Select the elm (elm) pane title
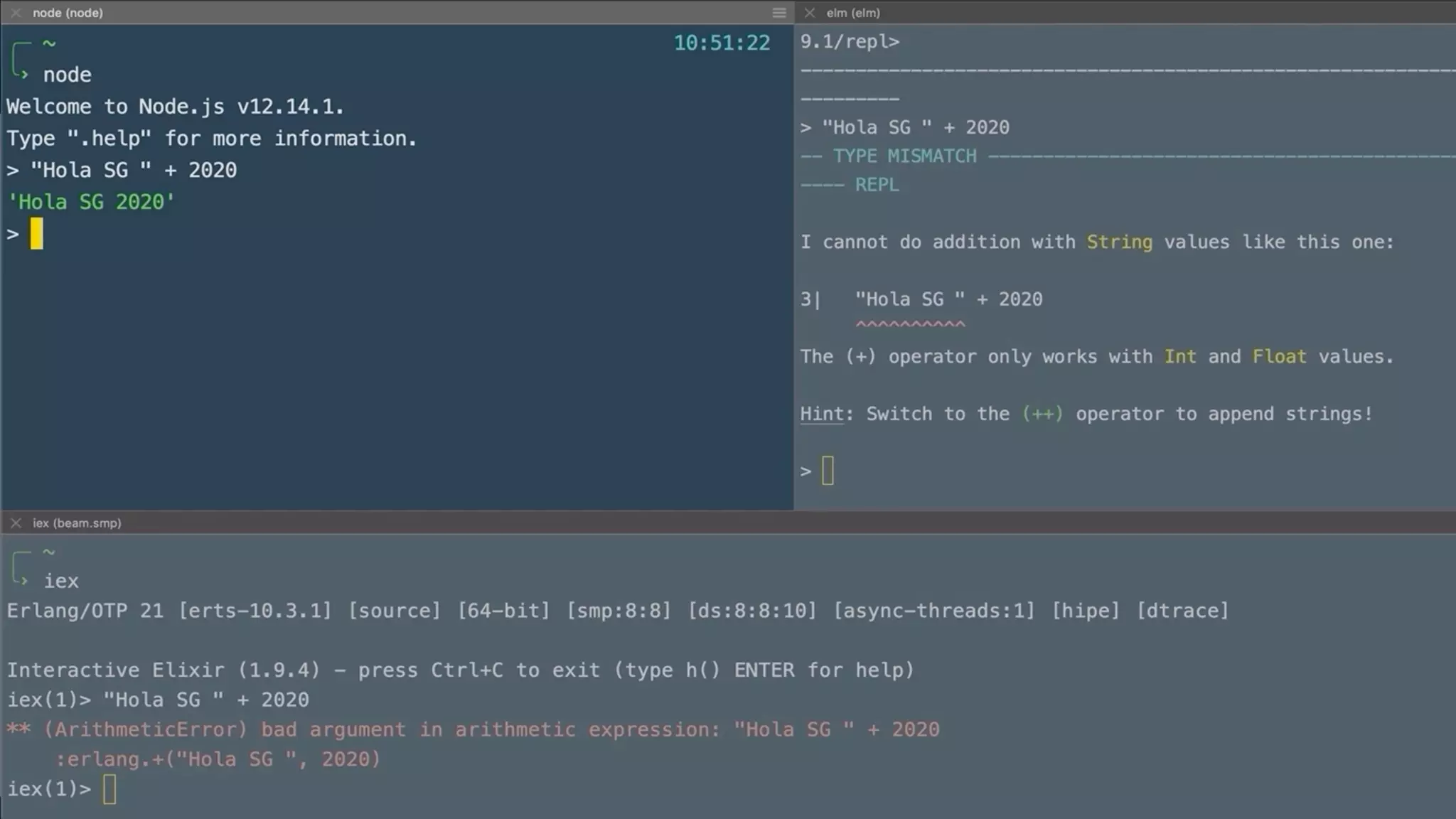The height and width of the screenshot is (819, 1456). point(852,13)
